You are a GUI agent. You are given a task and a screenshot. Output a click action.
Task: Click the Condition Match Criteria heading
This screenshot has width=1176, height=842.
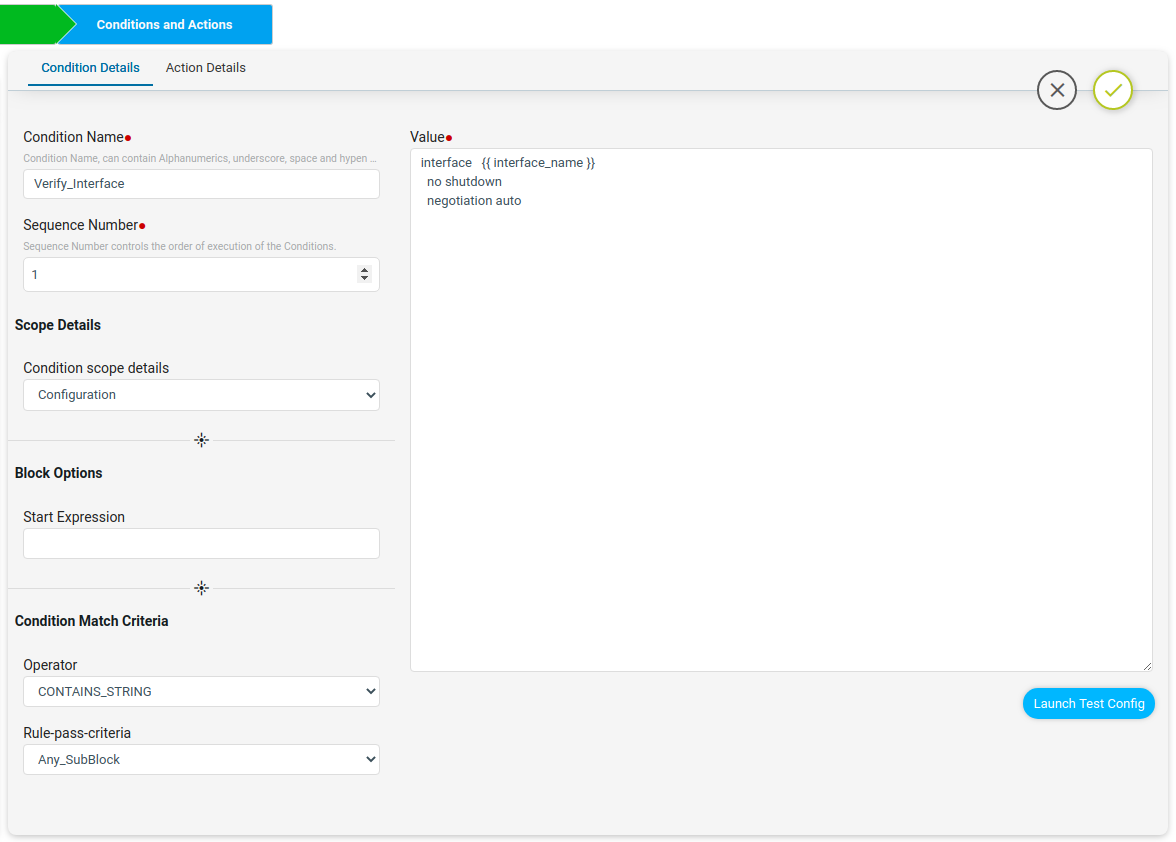pos(92,621)
